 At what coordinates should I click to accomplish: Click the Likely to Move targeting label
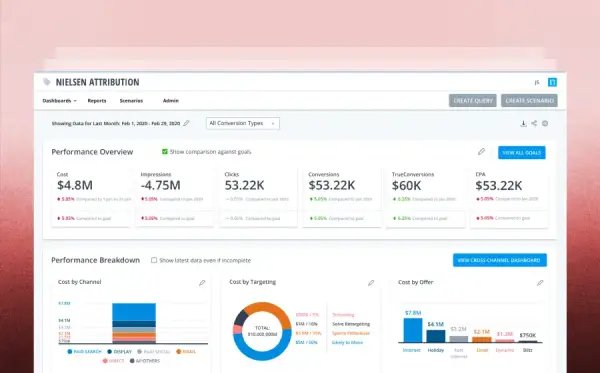[347, 342]
